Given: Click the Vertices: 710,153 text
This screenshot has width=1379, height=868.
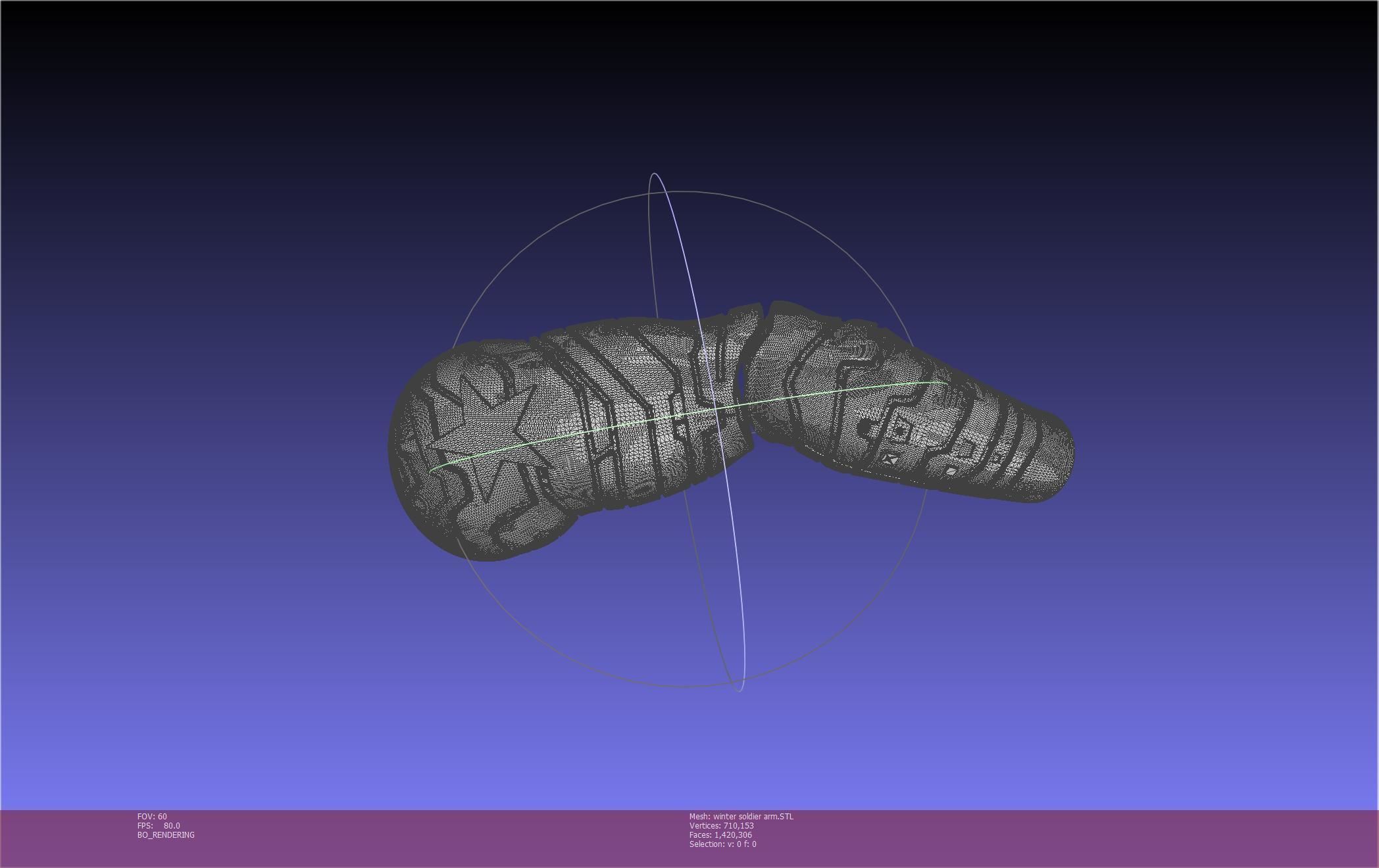Looking at the screenshot, I should tap(722, 825).
